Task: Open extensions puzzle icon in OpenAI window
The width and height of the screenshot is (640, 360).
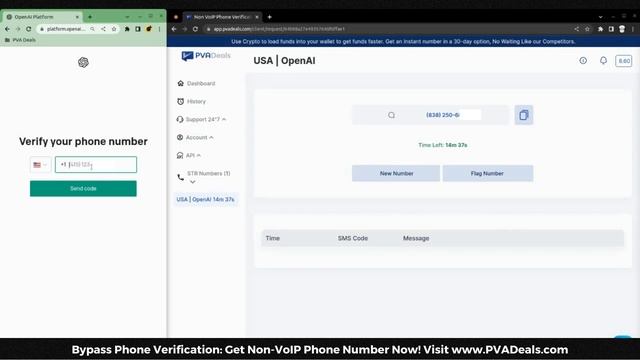Action: tap(127, 29)
